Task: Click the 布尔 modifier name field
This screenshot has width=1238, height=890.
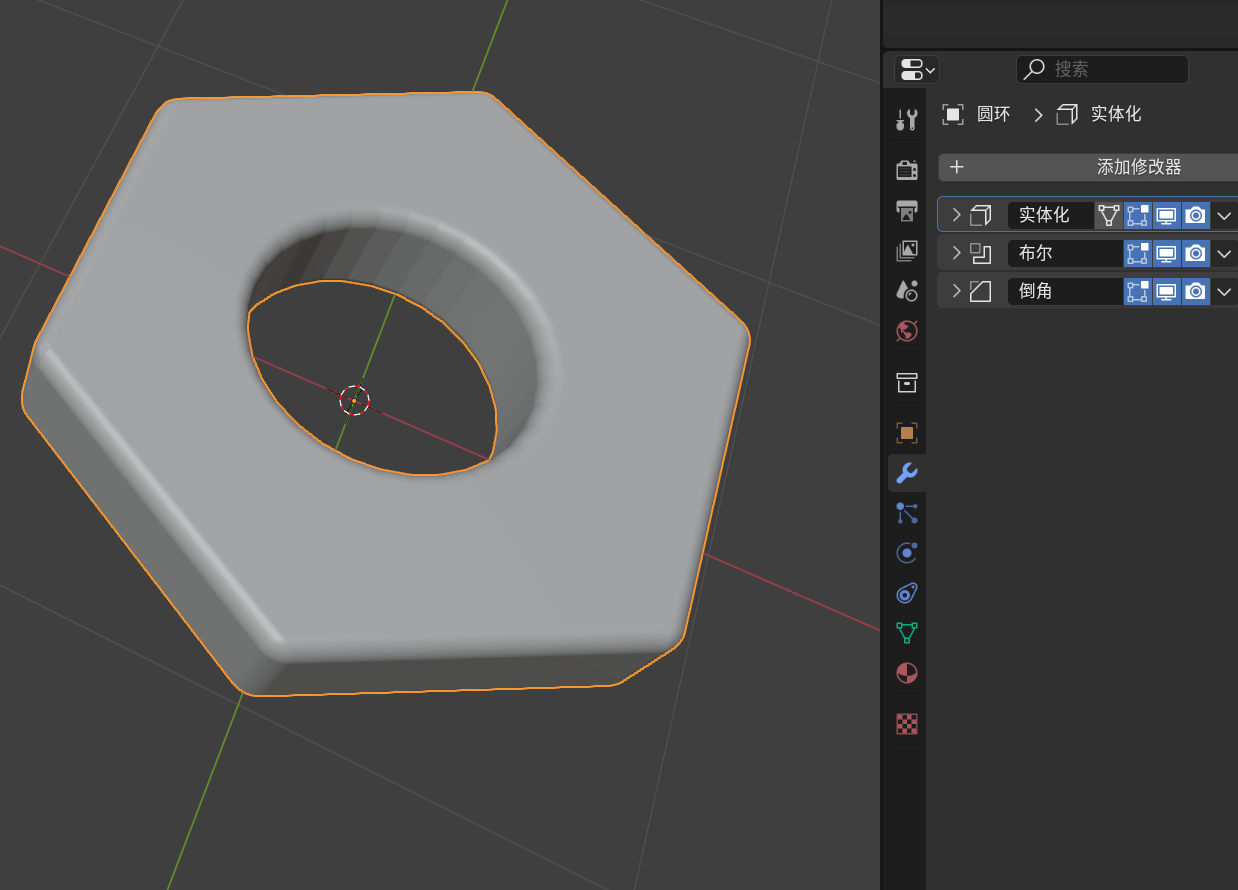Action: [1065, 253]
